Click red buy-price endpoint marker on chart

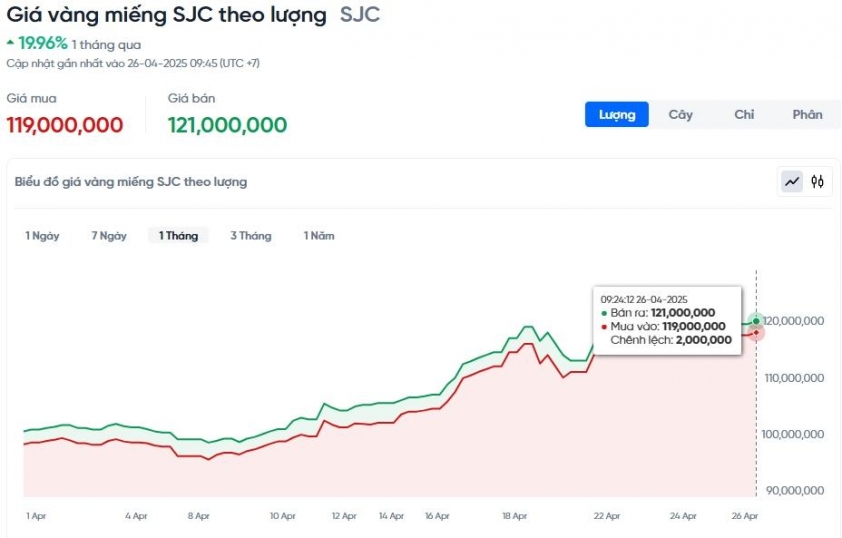[756, 332]
